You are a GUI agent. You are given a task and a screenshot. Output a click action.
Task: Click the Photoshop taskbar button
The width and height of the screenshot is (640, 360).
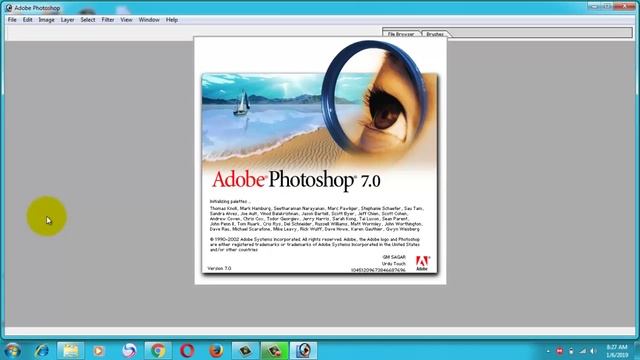point(303,350)
